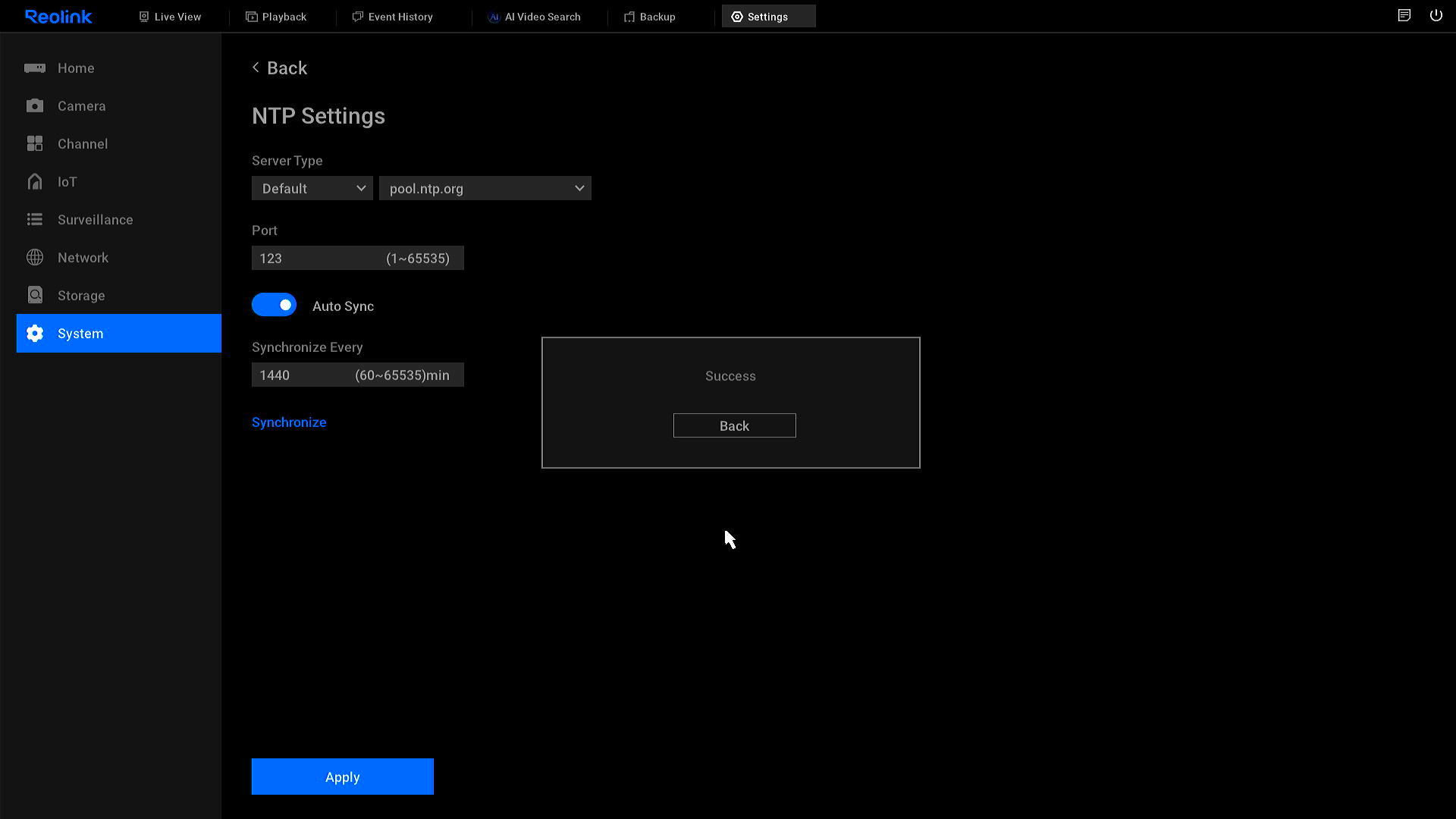Image resolution: width=1456 pixels, height=819 pixels.
Task: Disable the Auto Sync toggle
Action: coord(274,306)
